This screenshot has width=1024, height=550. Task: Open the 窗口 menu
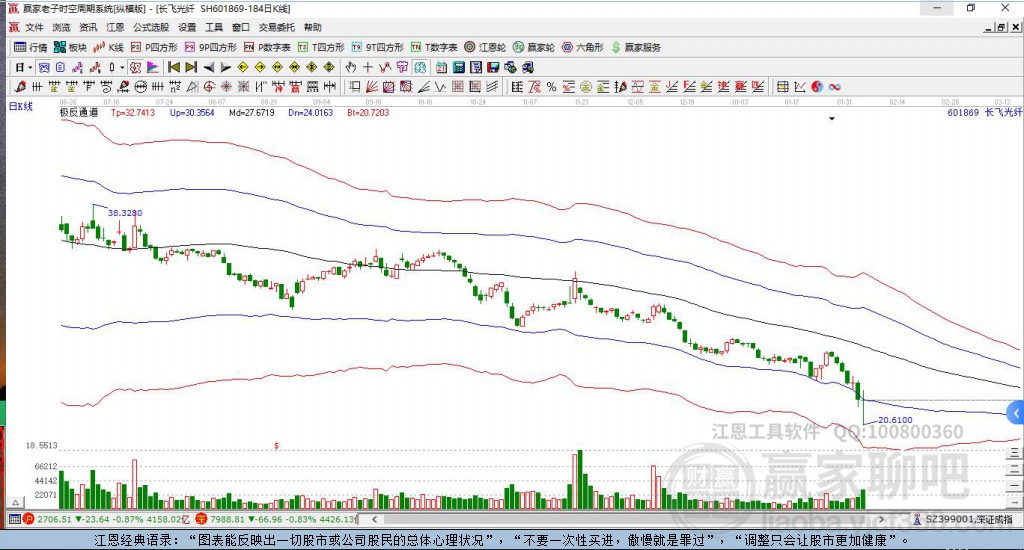coord(241,27)
